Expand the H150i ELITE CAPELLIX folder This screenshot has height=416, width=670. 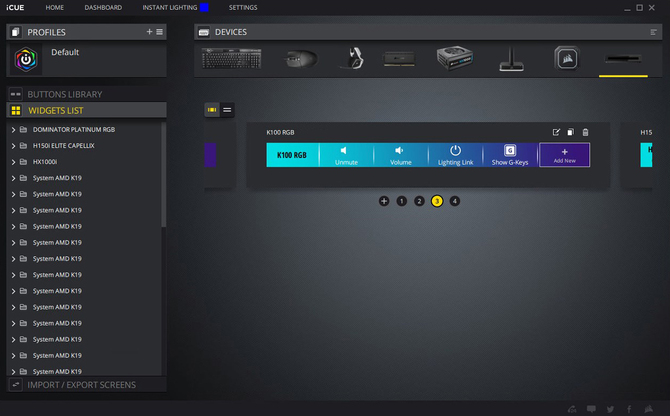pos(13,146)
